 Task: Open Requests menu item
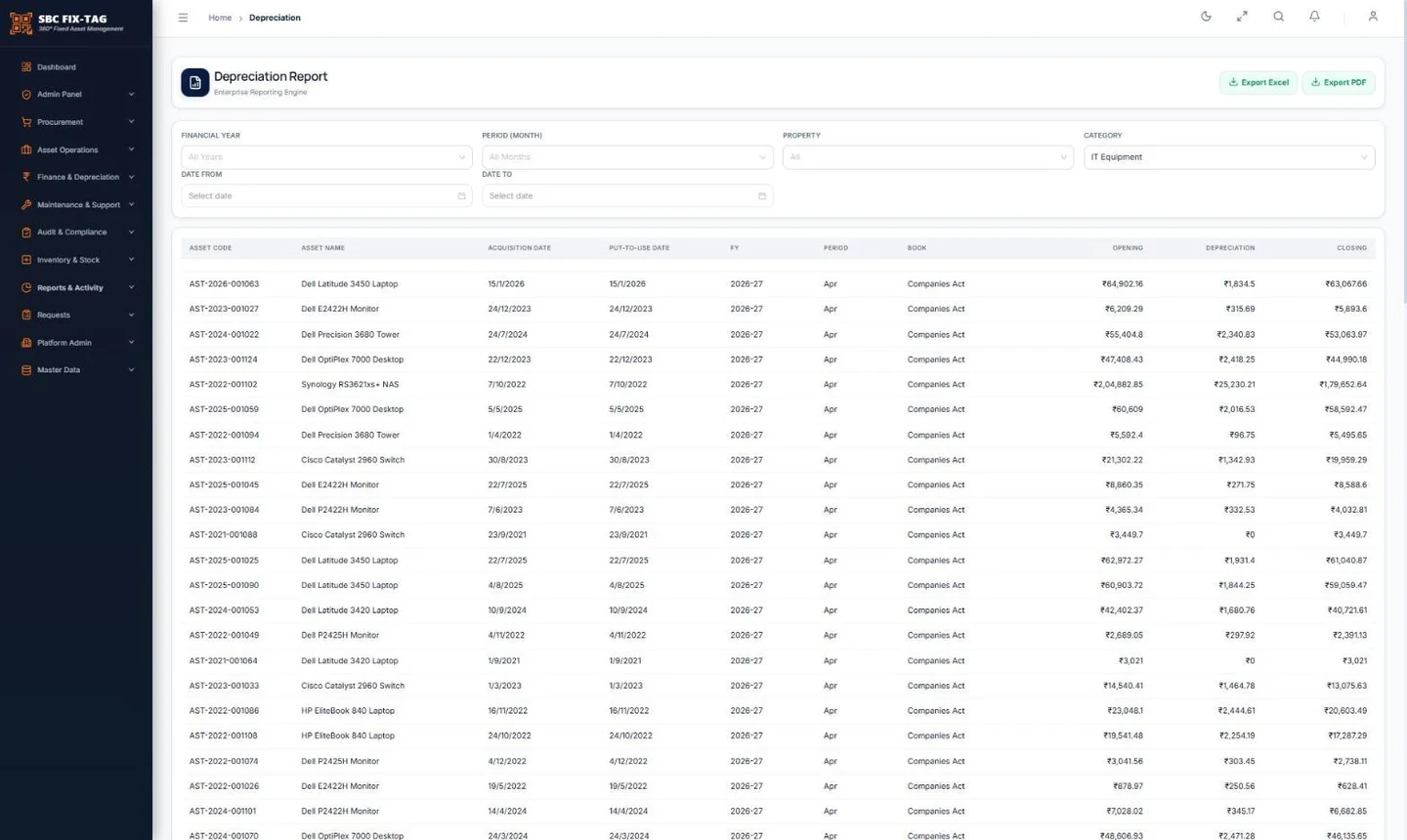point(76,315)
